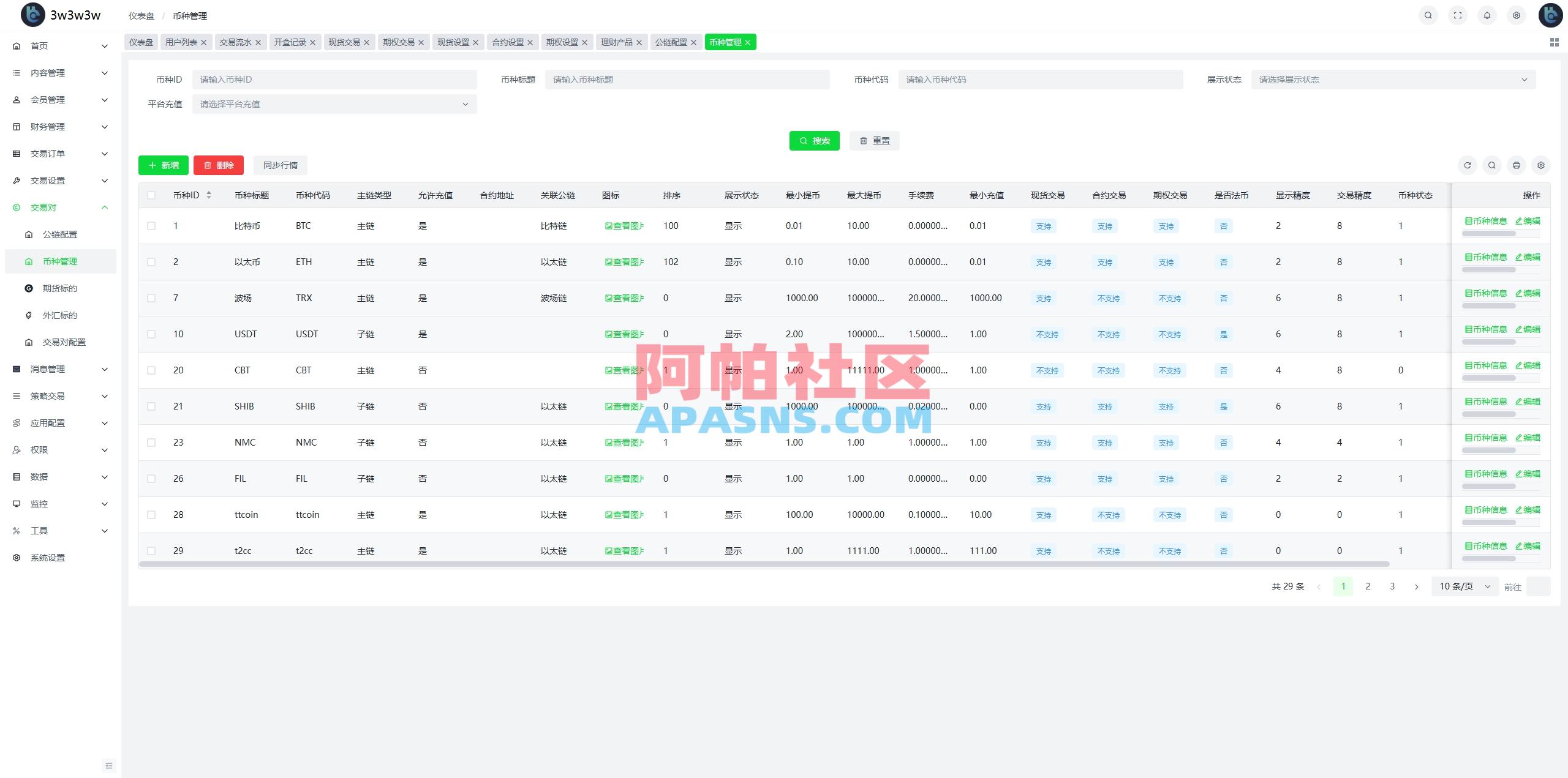This screenshot has width=1568, height=778.
Task: Toggle fullscreen using the top bar icon
Action: click(1458, 15)
